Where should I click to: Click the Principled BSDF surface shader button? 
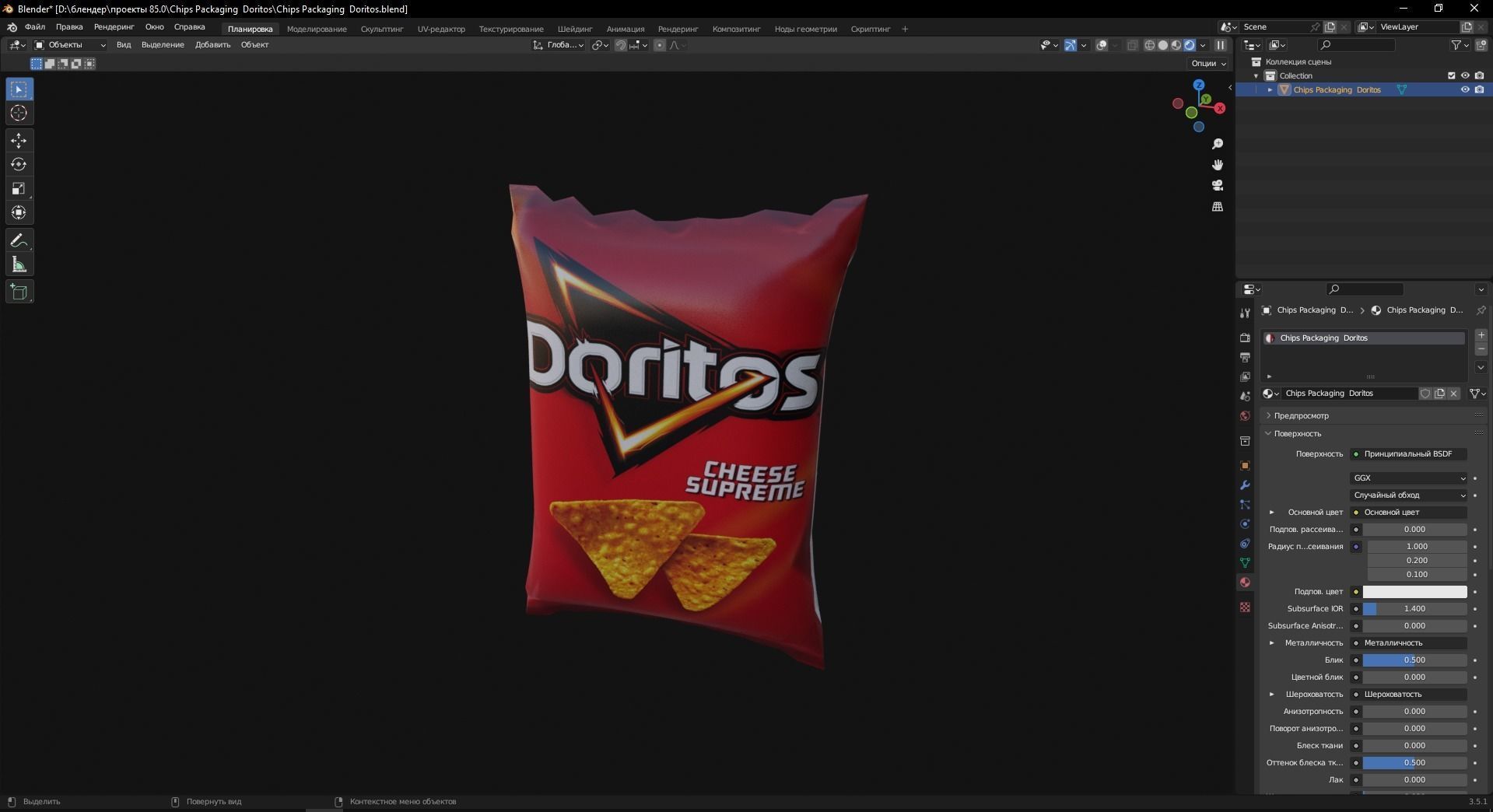[1408, 453]
